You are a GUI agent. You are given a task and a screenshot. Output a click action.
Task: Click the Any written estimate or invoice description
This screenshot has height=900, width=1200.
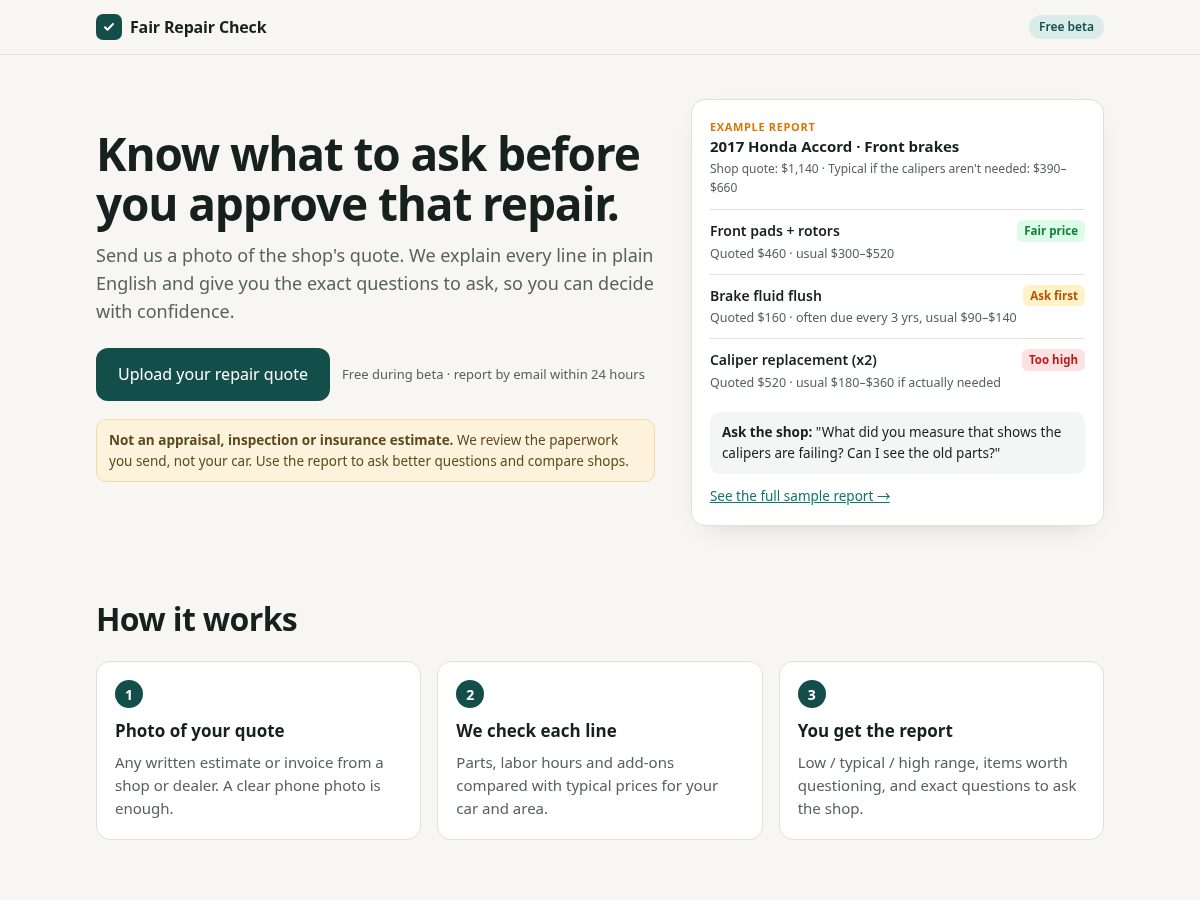(x=250, y=786)
